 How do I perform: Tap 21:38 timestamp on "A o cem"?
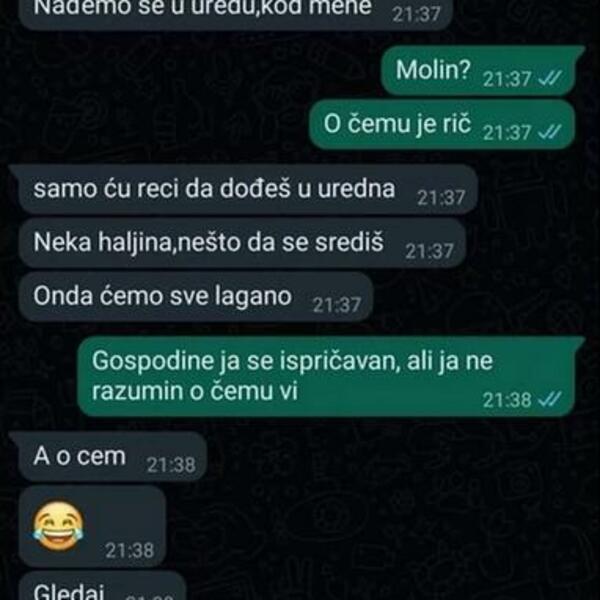tap(171, 465)
